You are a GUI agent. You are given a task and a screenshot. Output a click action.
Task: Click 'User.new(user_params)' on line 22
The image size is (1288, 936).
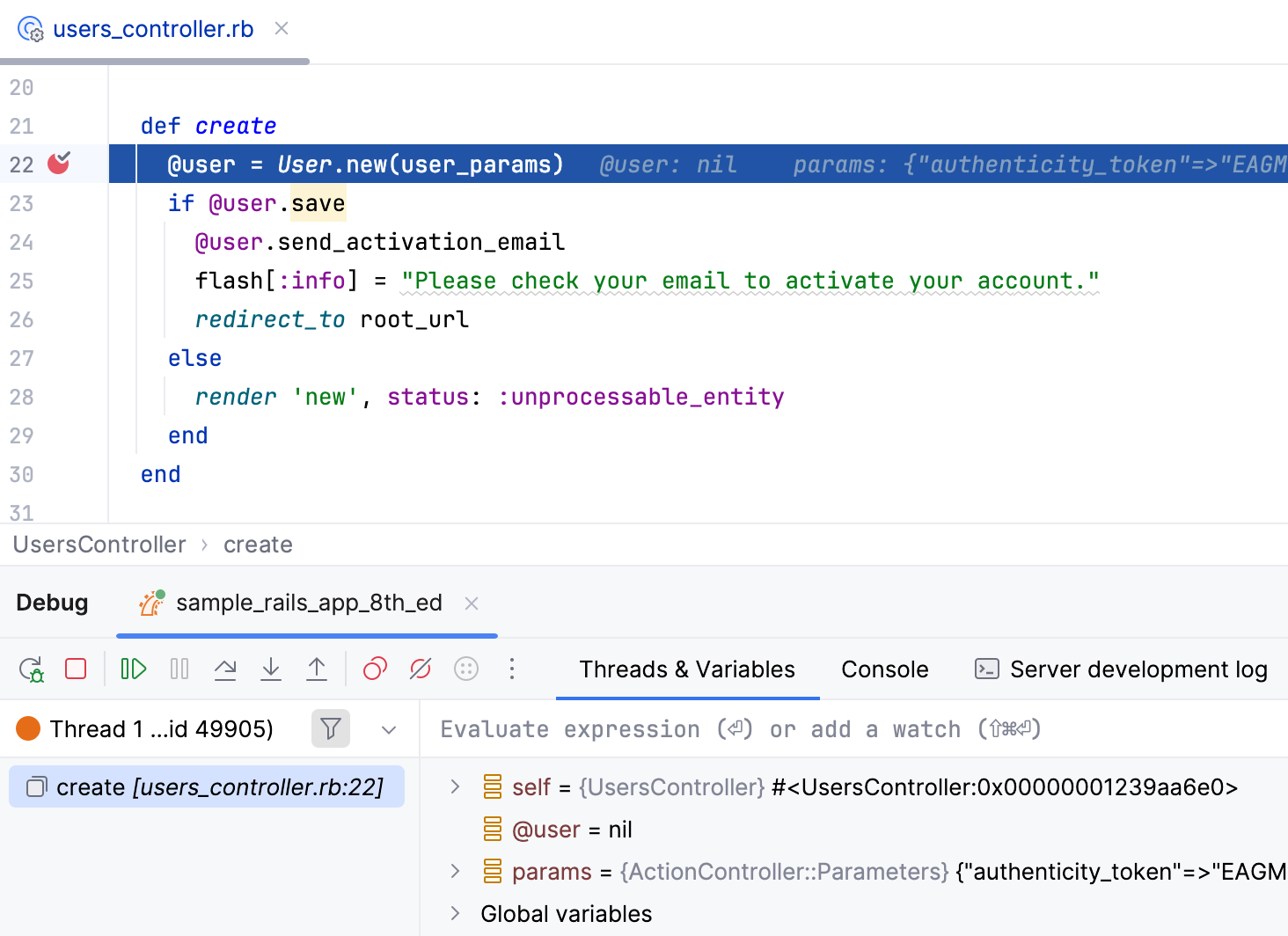tap(421, 165)
